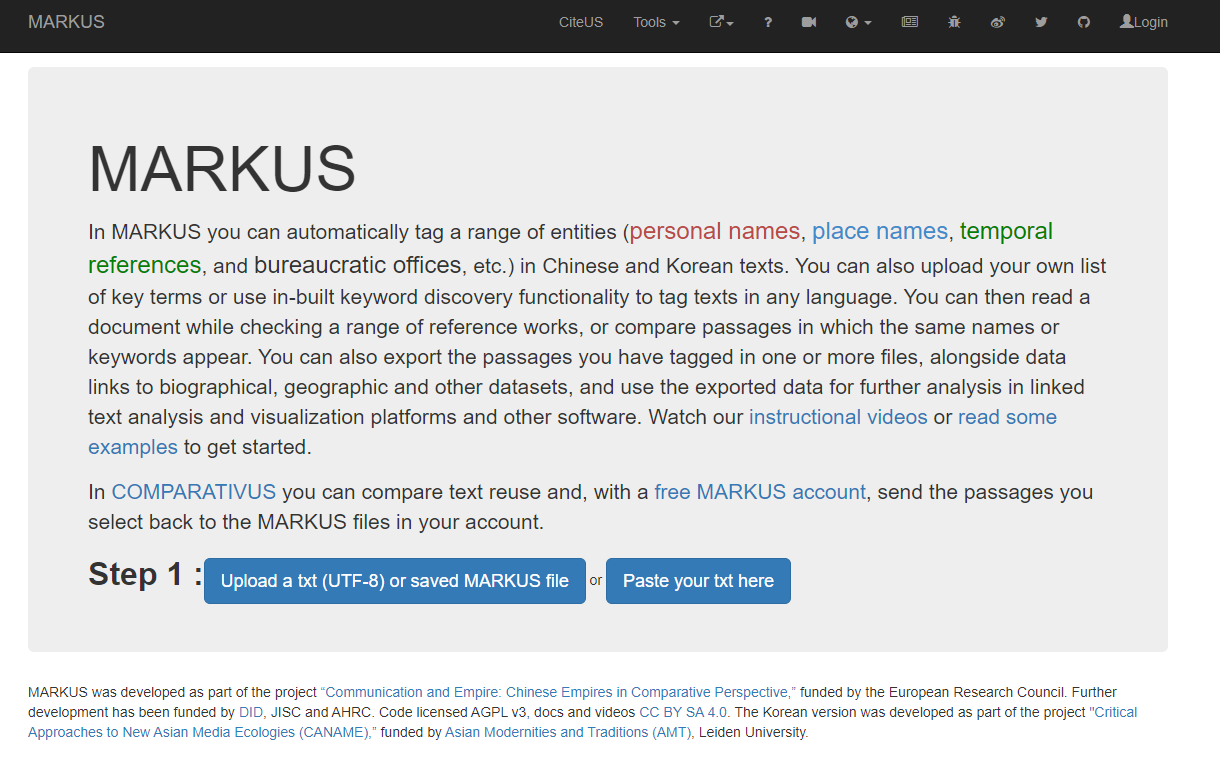Click the large MARKUS heading
Viewport: 1220px width, 758px height.
click(x=222, y=168)
